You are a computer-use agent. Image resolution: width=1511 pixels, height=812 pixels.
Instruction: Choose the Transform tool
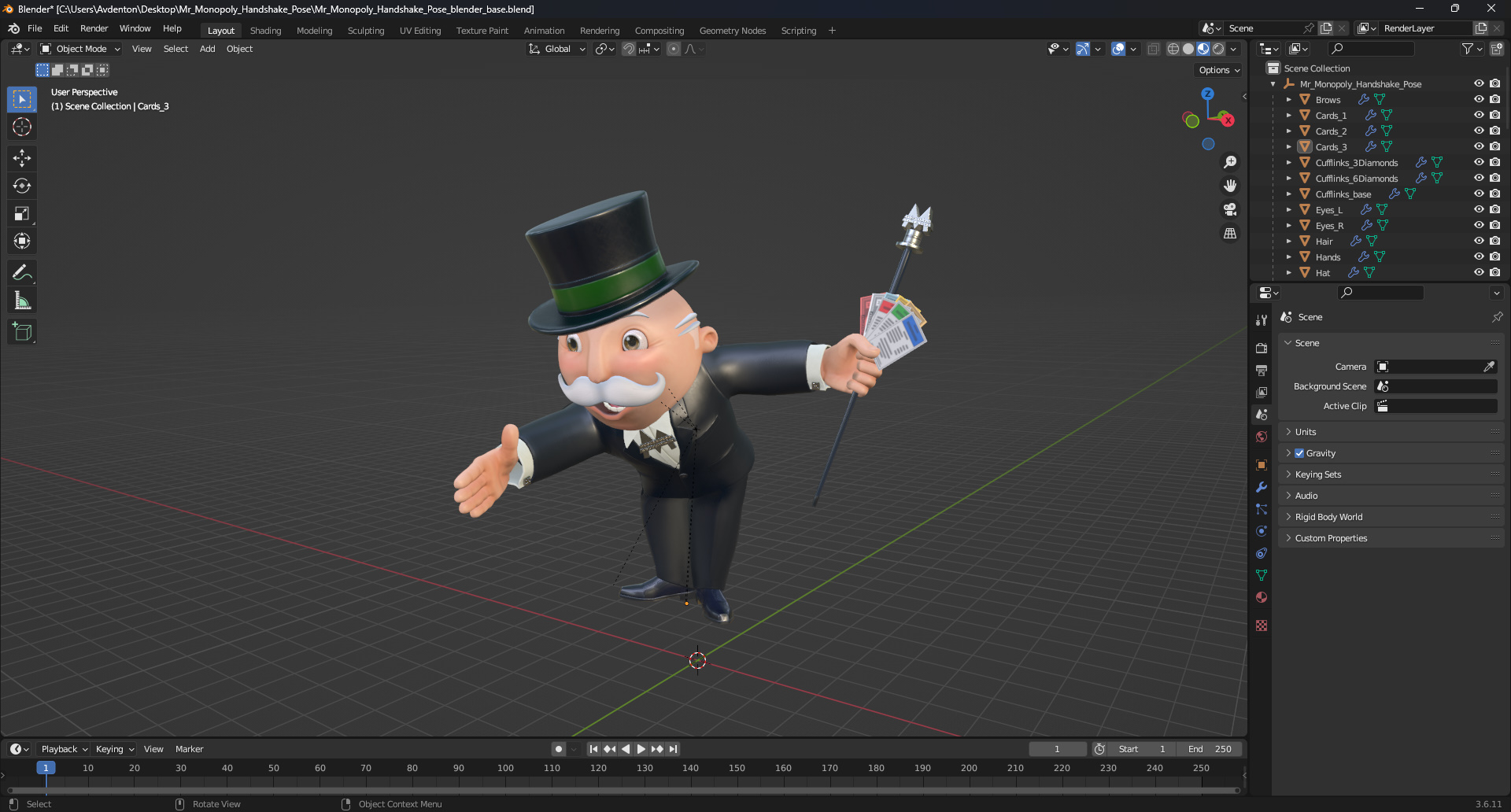22,241
